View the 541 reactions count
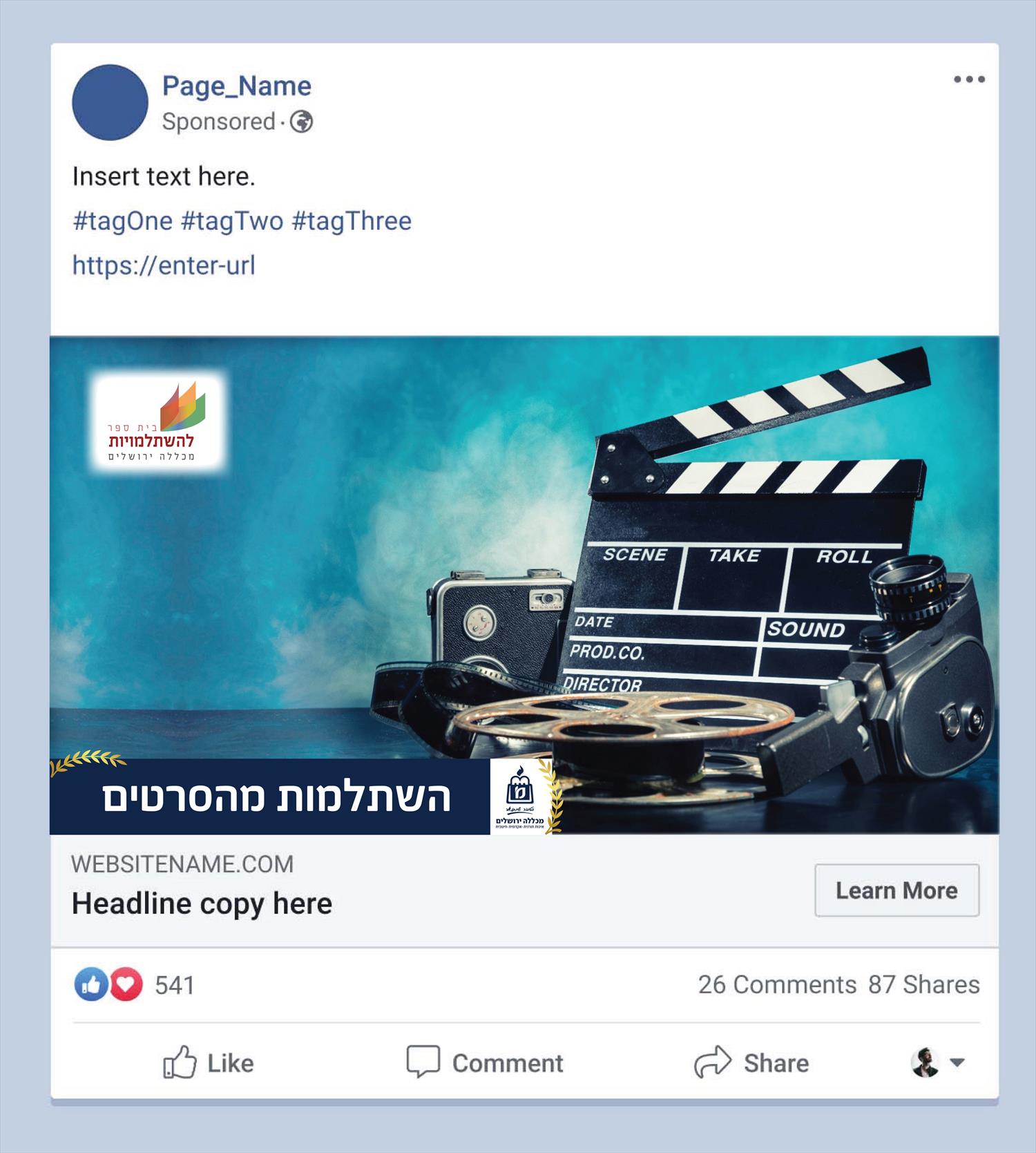This screenshot has height=1153, width=1036. [x=175, y=985]
